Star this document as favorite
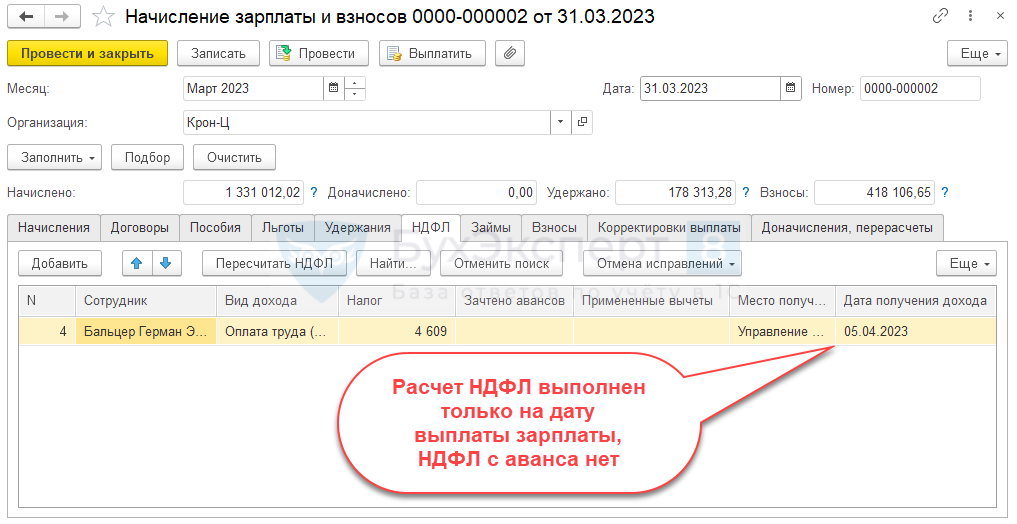The width and height of the screenshot is (1017, 524). pos(102,16)
